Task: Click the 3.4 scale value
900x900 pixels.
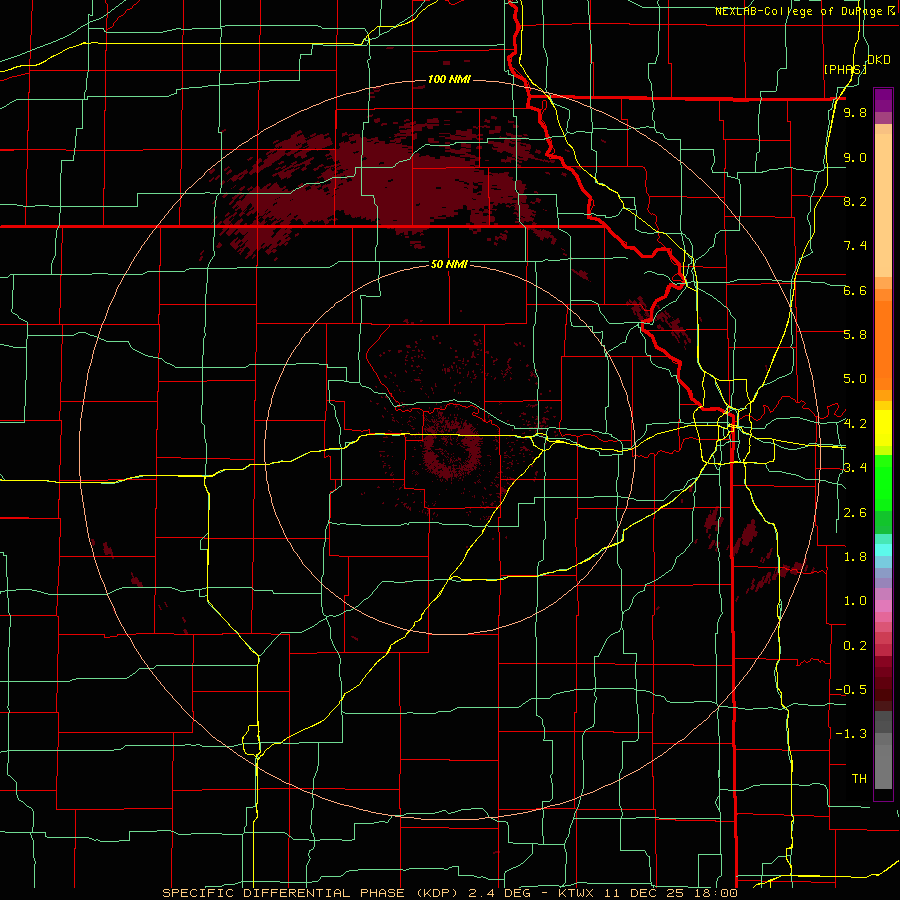Action: [x=855, y=468]
